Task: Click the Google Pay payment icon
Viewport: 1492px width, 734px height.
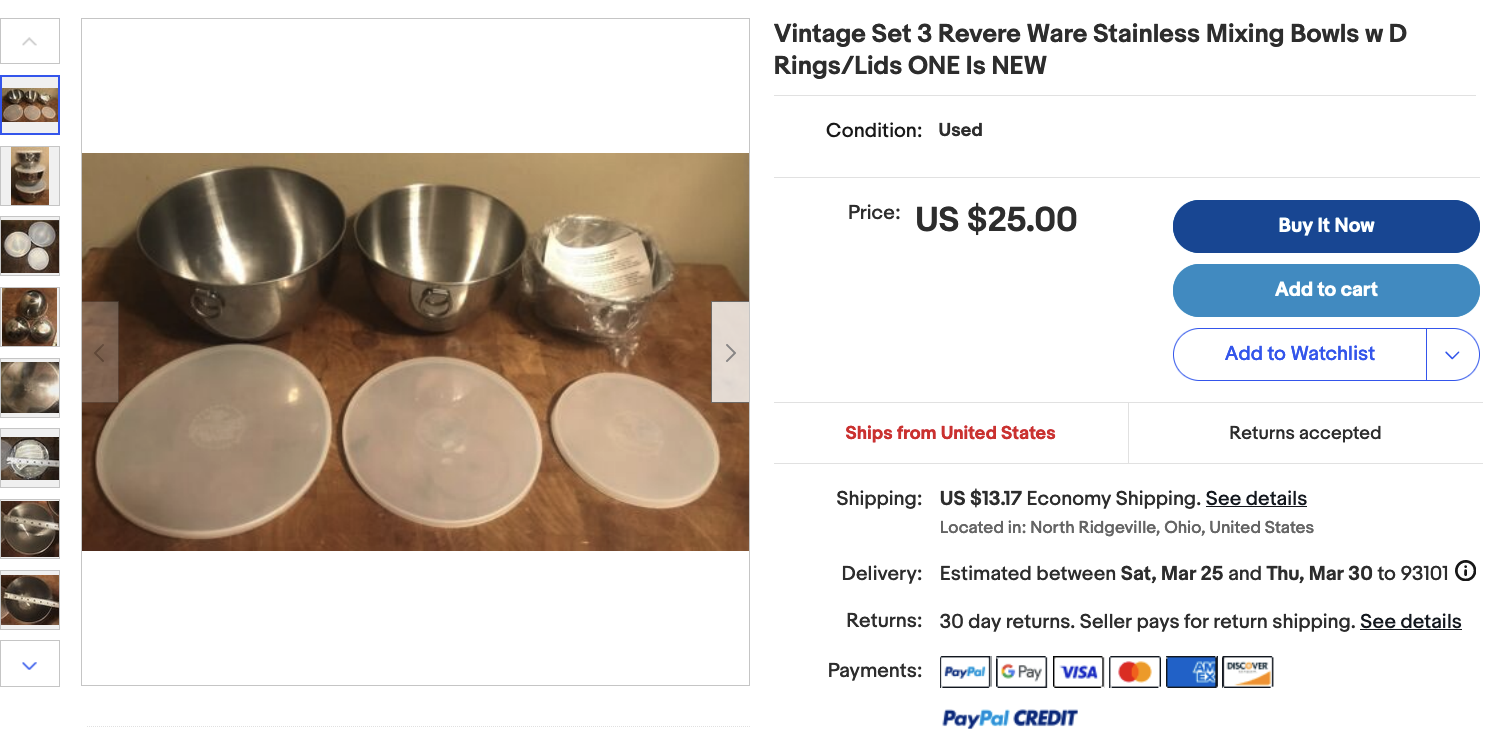Action: point(1021,671)
